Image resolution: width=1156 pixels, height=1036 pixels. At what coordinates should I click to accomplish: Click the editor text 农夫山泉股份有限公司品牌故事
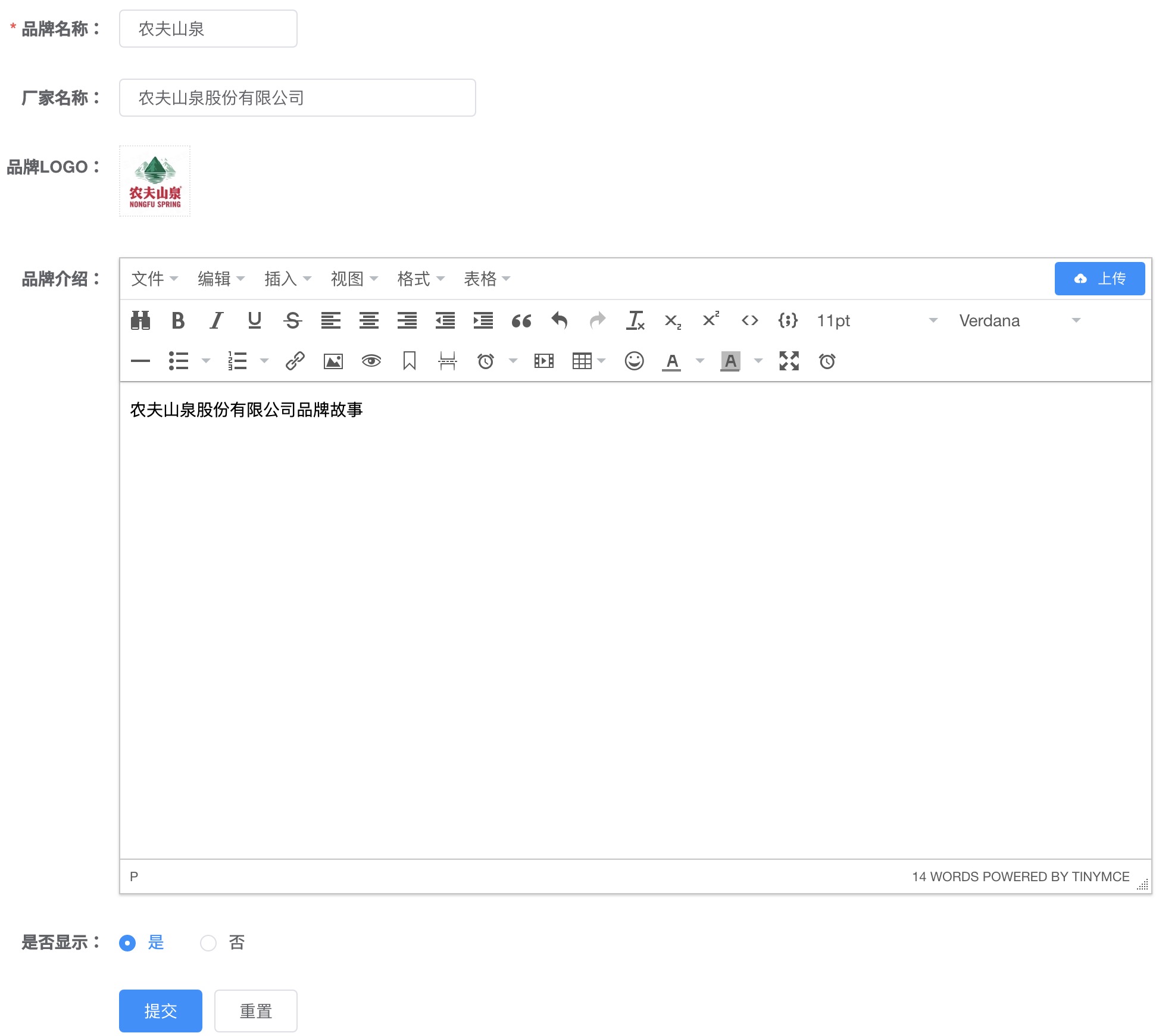[x=246, y=410]
